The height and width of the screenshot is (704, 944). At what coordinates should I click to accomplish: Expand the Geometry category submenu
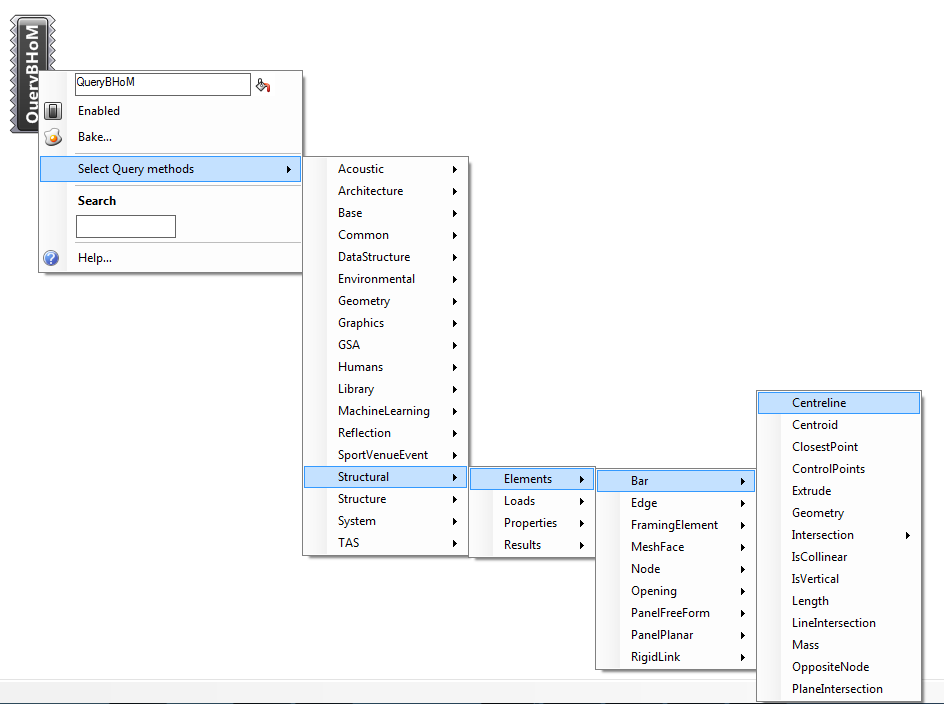tap(385, 301)
